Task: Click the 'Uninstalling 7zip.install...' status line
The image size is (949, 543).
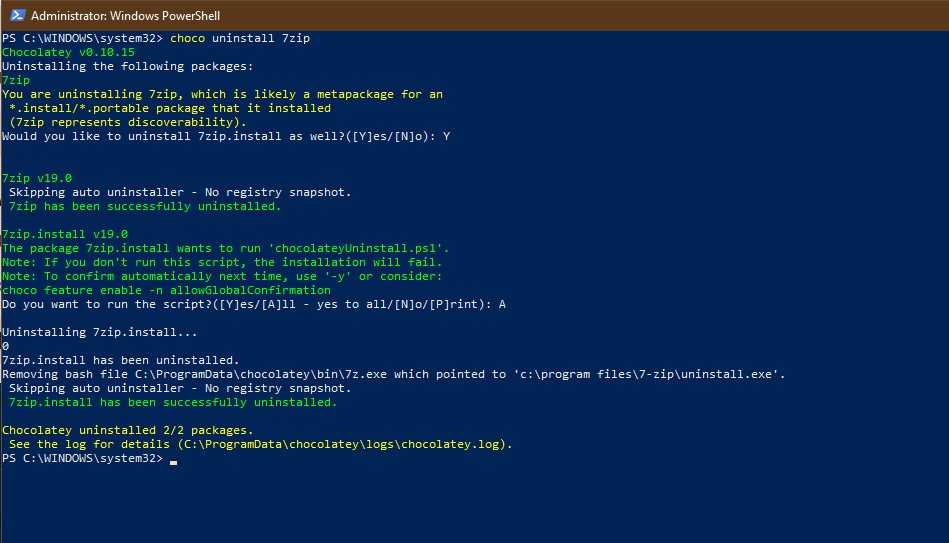Action: point(100,332)
